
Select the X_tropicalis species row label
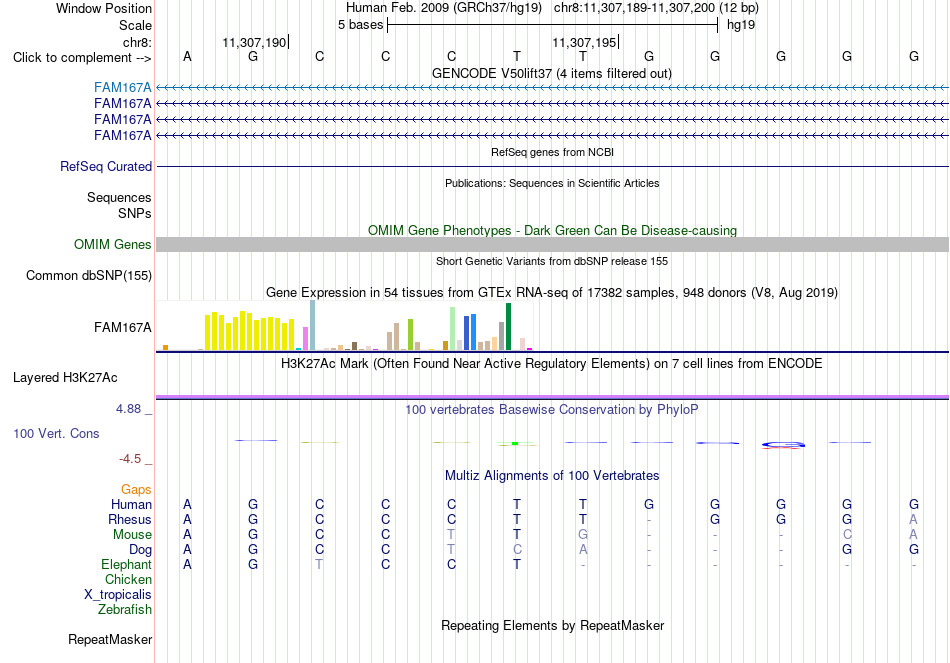point(118,595)
